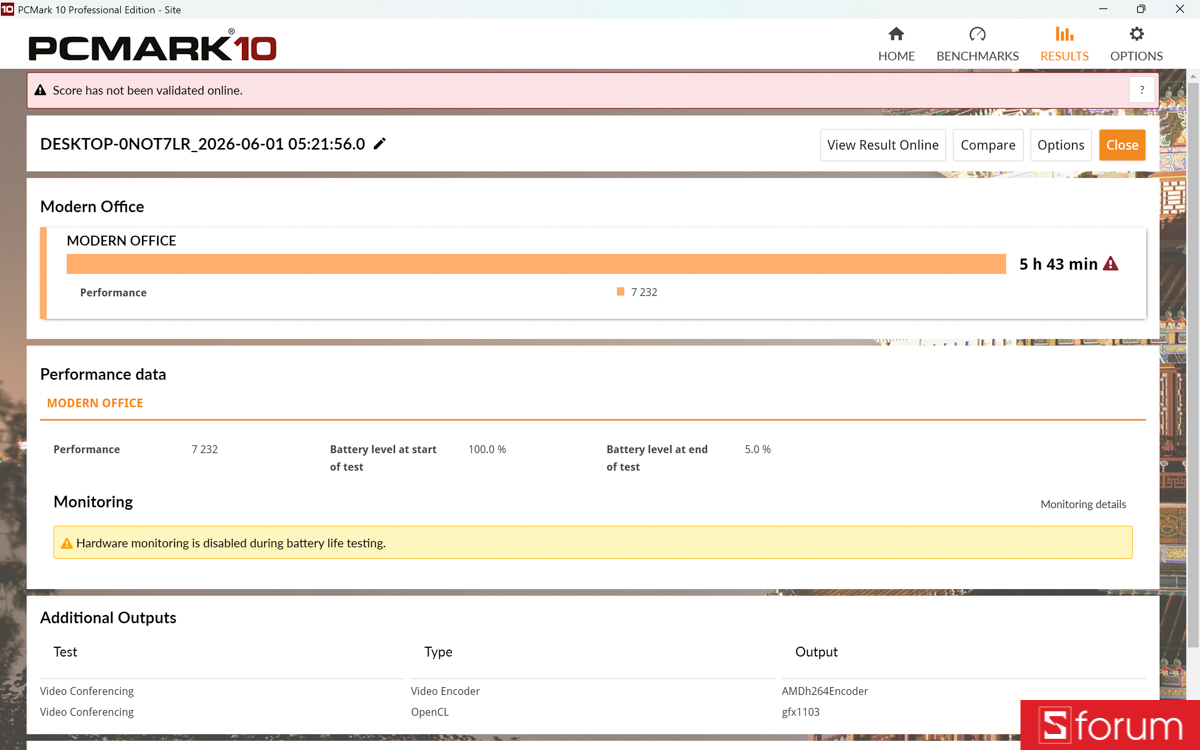Select the MODERN OFFICE performance data tab
The width and height of the screenshot is (1200, 750).
click(x=95, y=403)
